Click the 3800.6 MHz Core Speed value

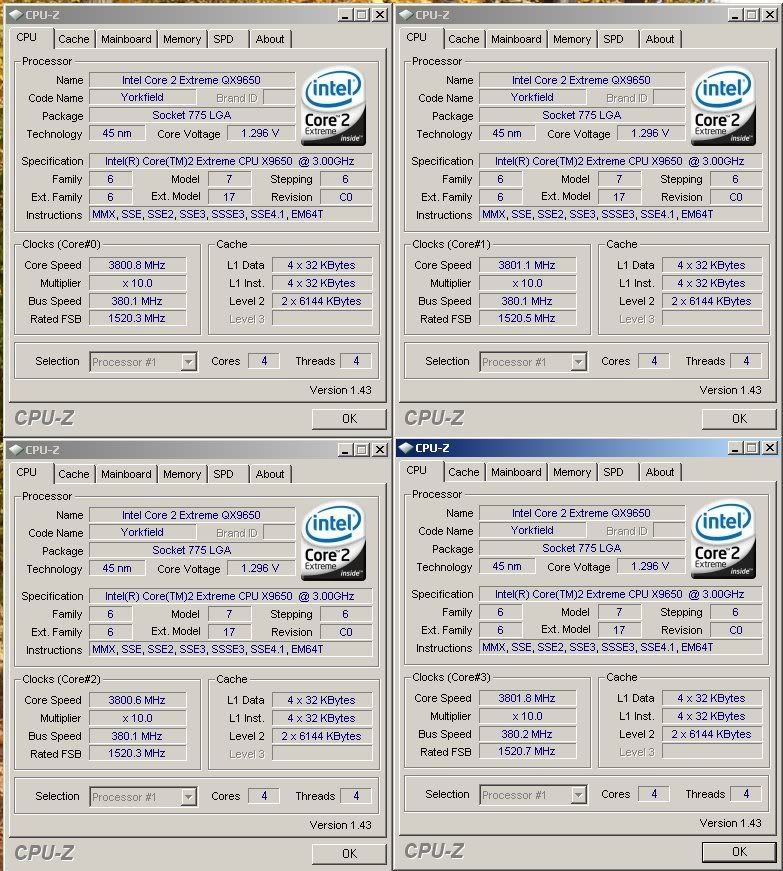(137, 700)
